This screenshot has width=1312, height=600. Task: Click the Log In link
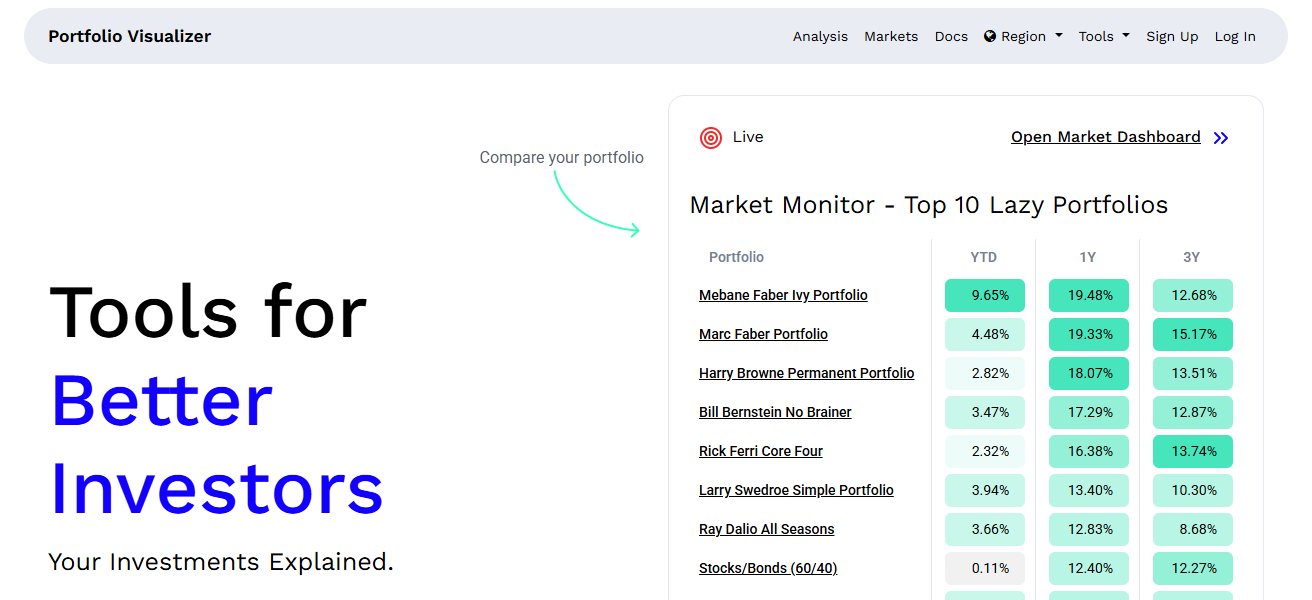click(x=1235, y=36)
